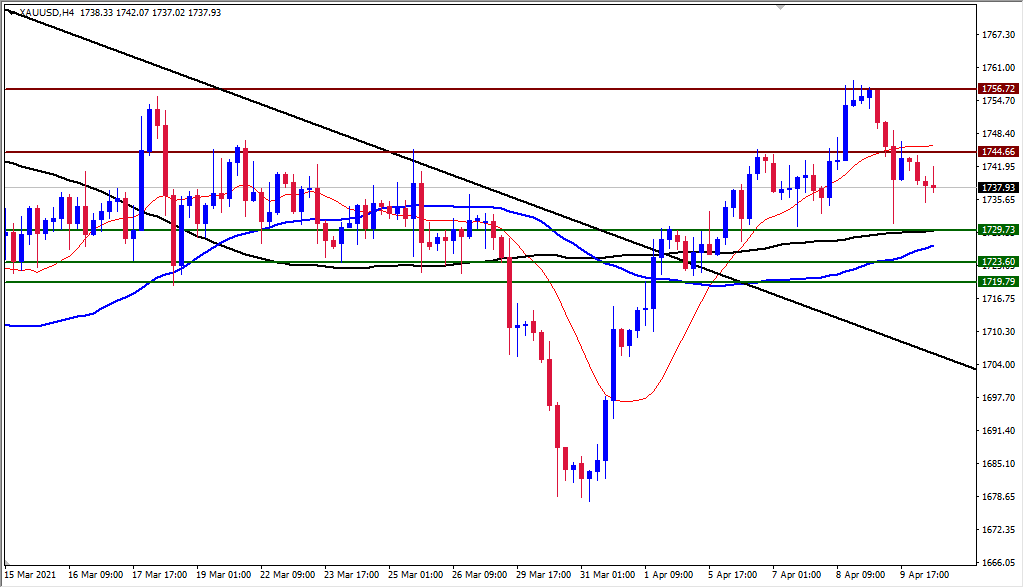Click the current price label 1737.93
Viewport: 1024px width, 588px height.
(x=999, y=188)
